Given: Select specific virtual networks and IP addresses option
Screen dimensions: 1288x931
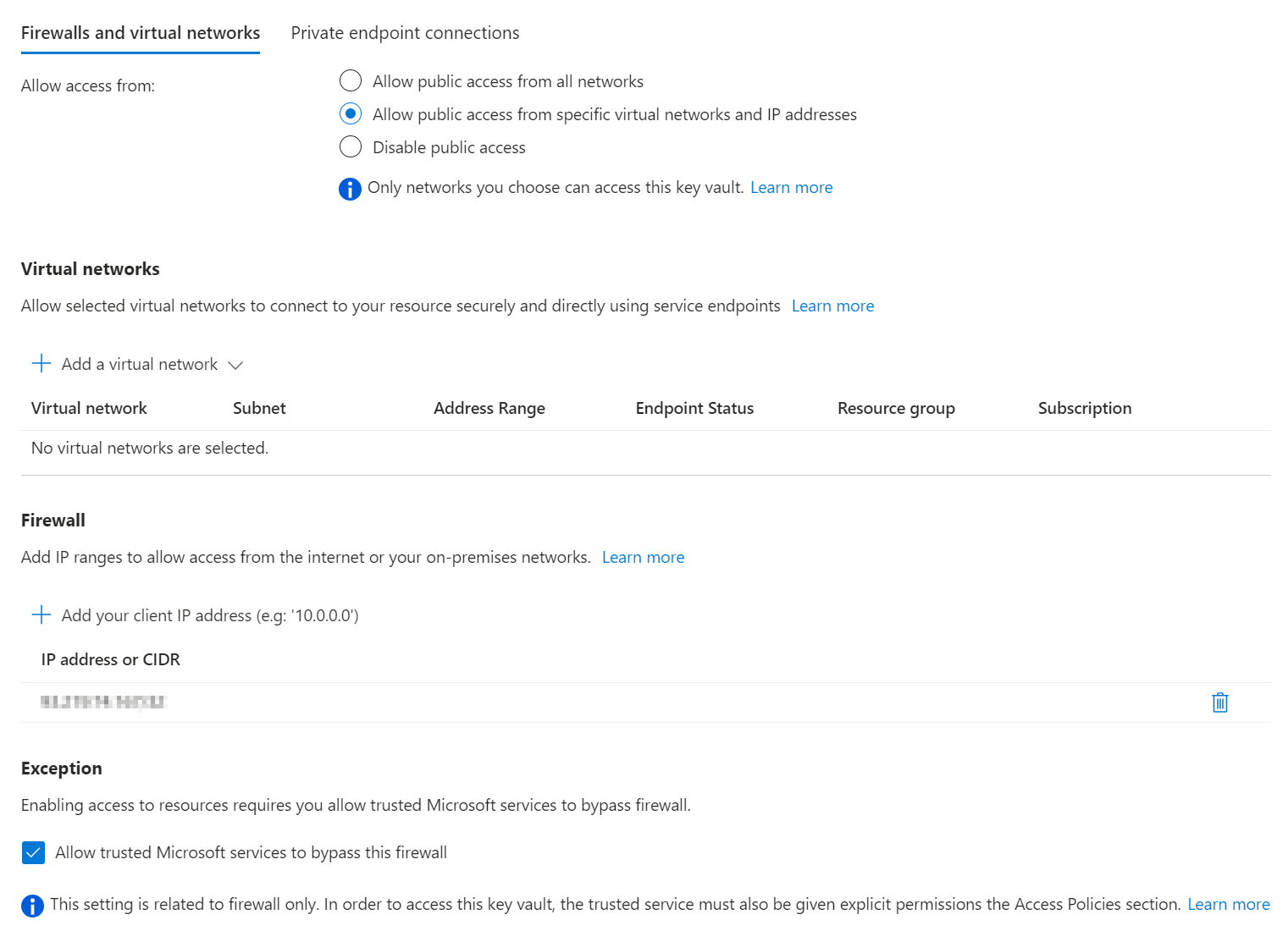Looking at the screenshot, I should point(351,114).
